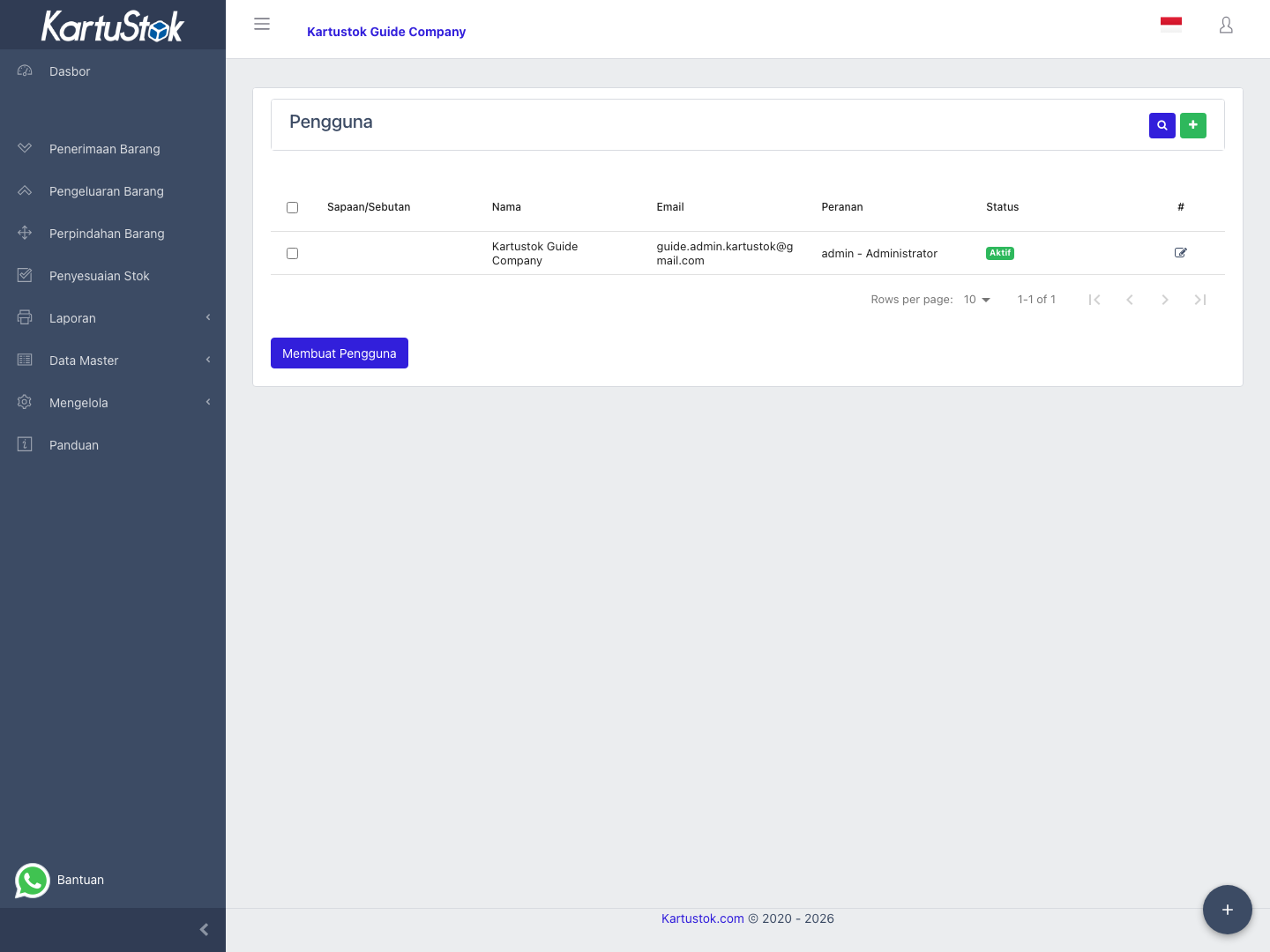Open the Dasbor gauge icon

(25, 71)
